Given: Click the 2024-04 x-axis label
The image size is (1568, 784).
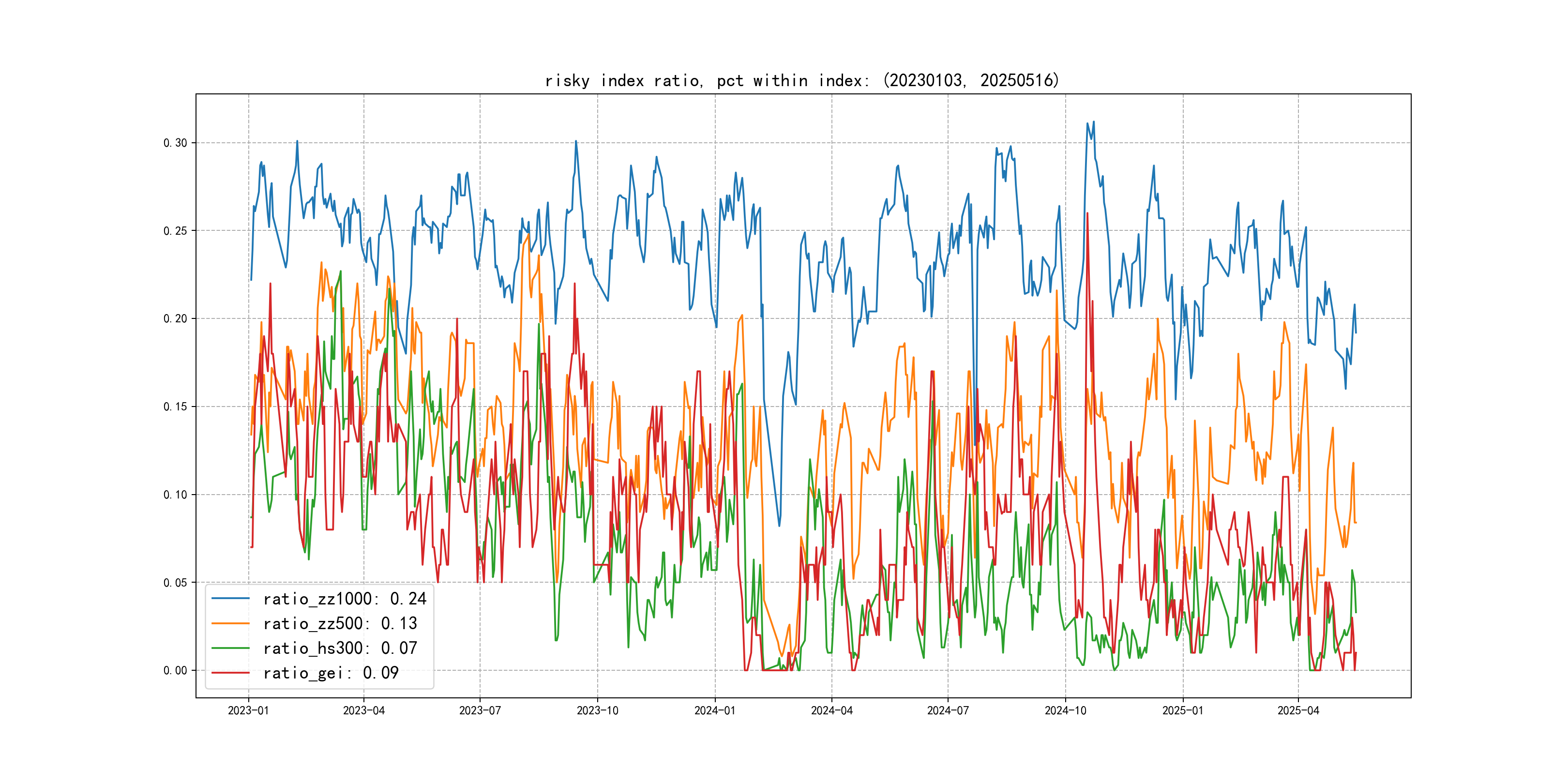Looking at the screenshot, I should click(x=831, y=710).
